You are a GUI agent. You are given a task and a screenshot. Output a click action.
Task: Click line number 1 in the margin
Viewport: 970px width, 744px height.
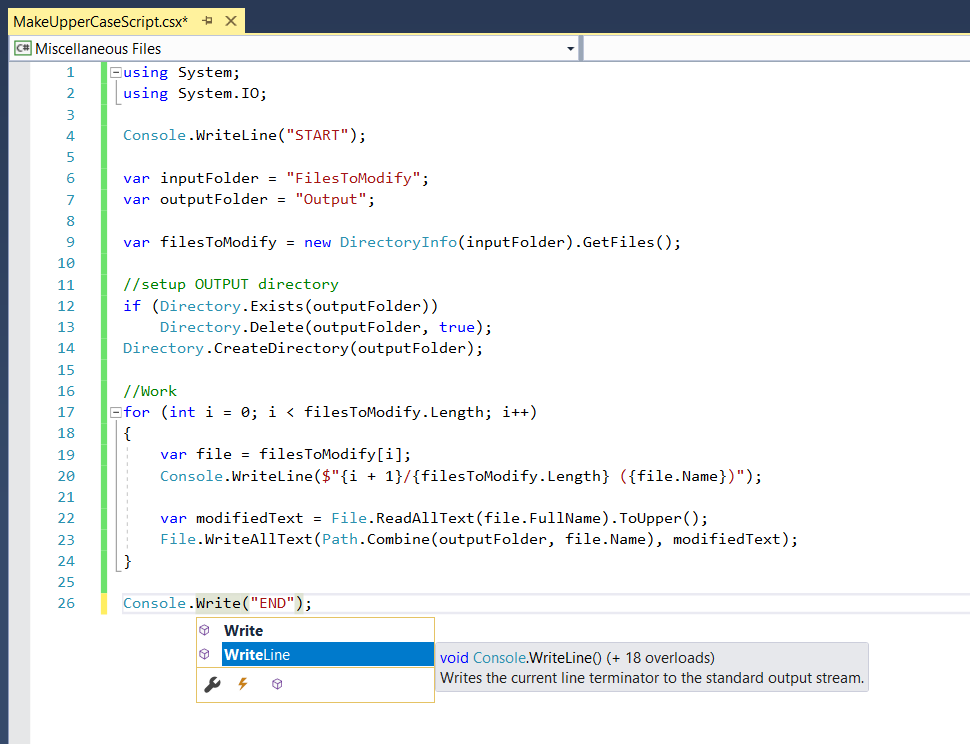coord(71,72)
